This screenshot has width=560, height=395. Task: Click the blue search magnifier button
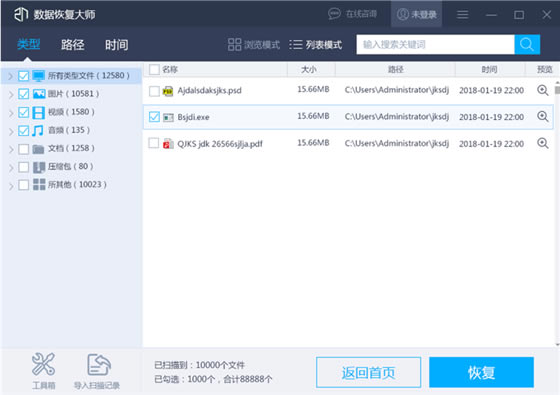pyautogui.click(x=527, y=44)
